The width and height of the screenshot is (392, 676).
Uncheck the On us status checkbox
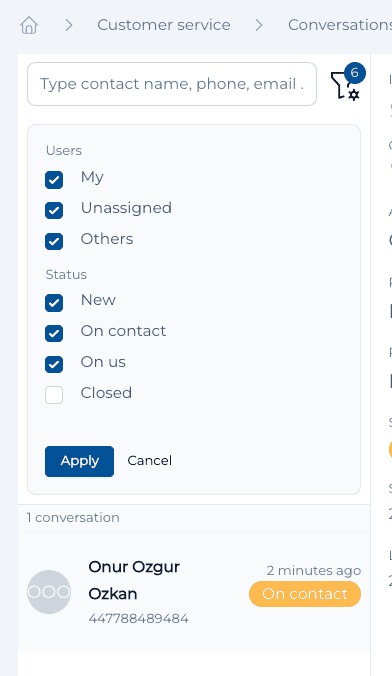tap(54, 364)
